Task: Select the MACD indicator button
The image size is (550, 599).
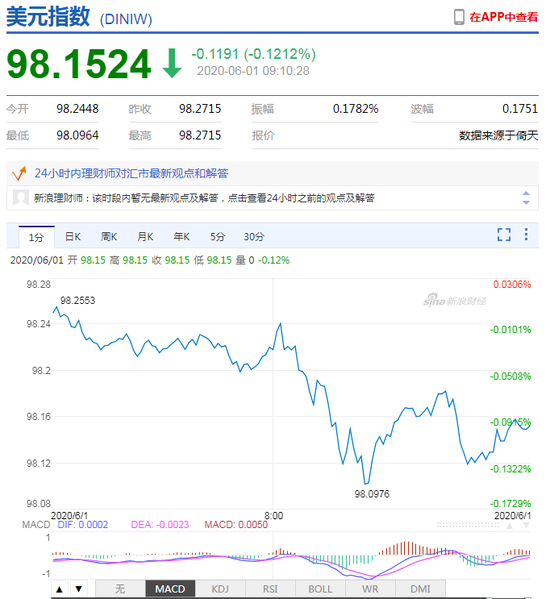Action: [x=170, y=589]
